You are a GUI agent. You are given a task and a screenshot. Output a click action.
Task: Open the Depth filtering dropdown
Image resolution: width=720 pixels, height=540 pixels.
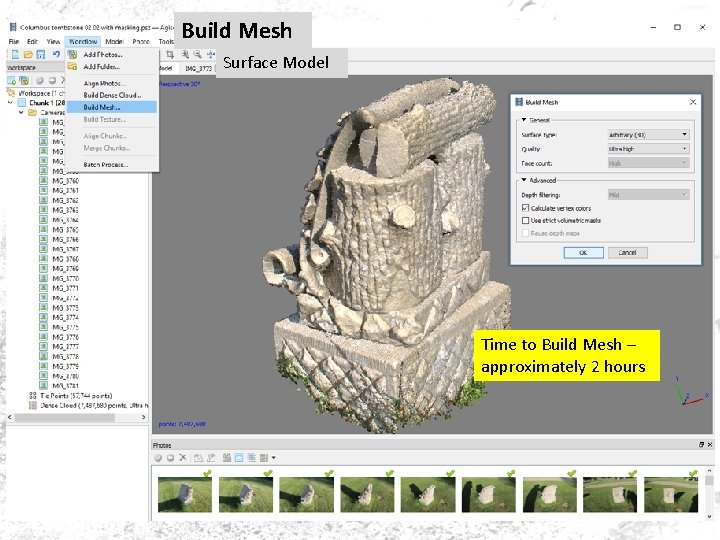pyautogui.click(x=648, y=195)
